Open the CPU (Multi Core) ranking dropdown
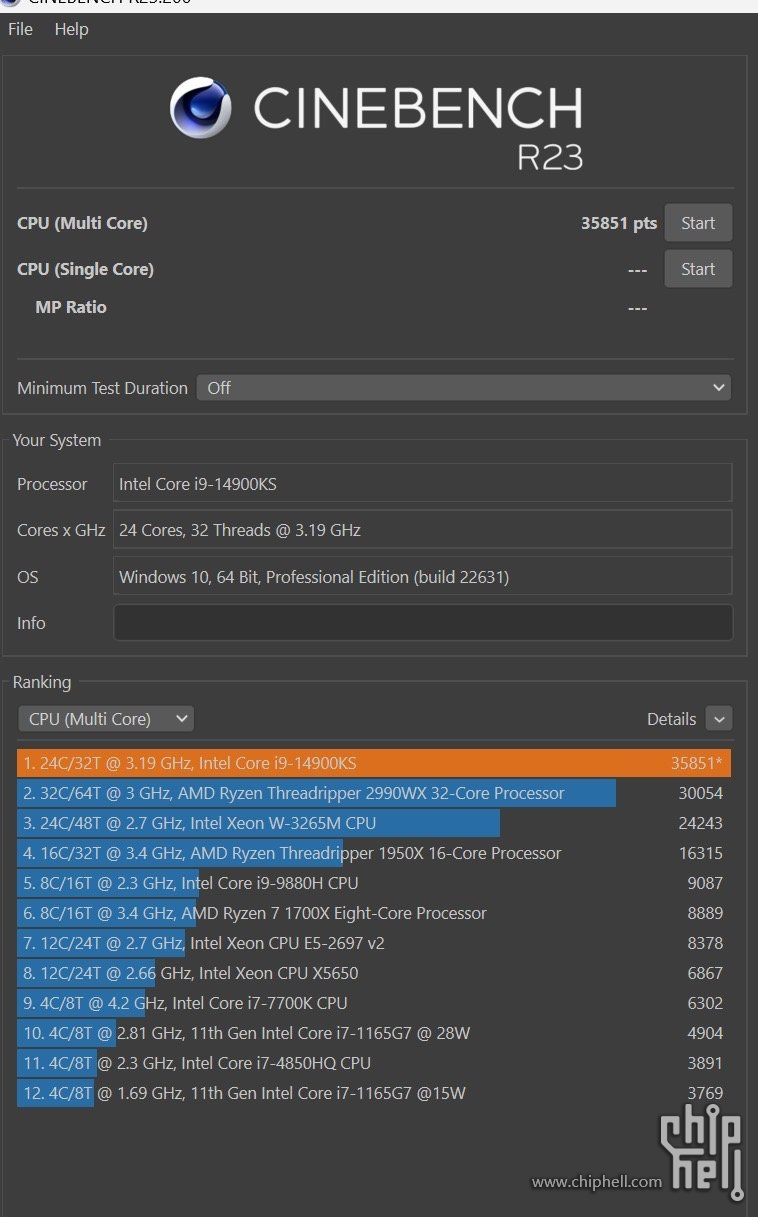This screenshot has height=1217, width=758. [106, 718]
